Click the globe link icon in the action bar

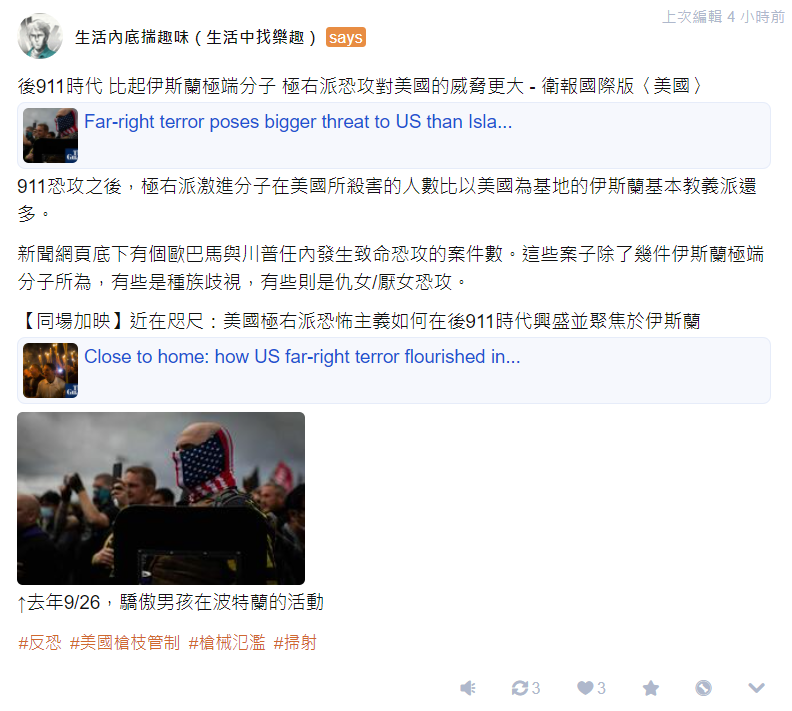[x=703, y=688]
